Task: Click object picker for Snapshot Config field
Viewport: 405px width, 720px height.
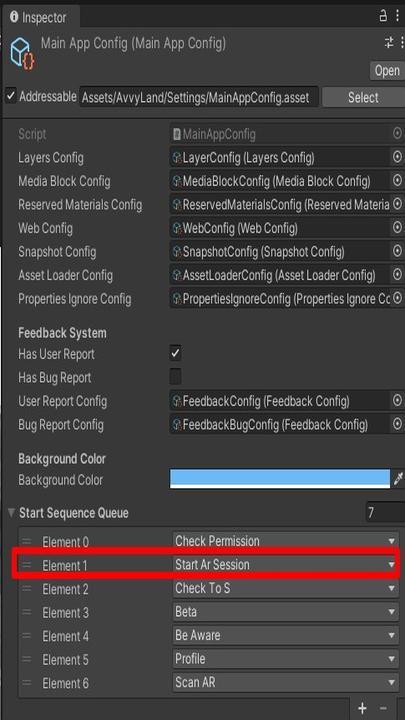Action: click(398, 251)
